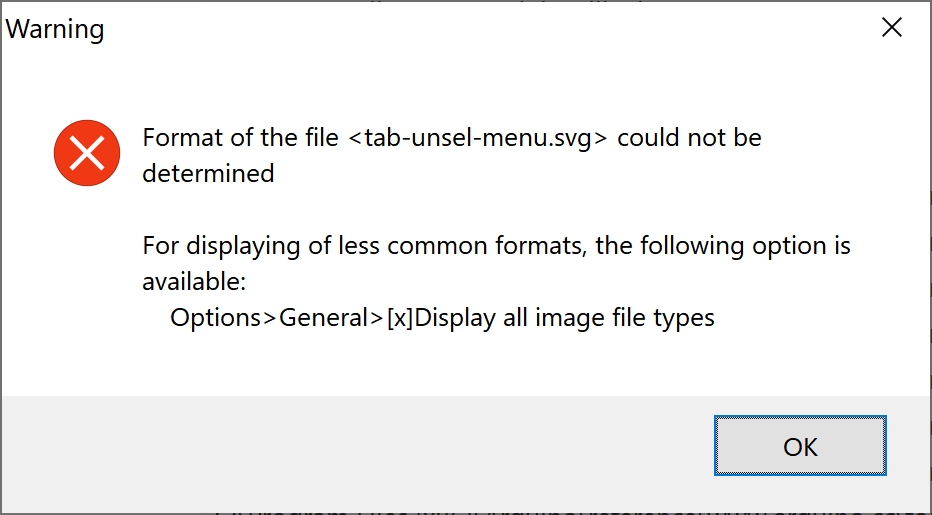This screenshot has width=932, height=515.
Task: Click 'For displaying of less common formats' line
Action: tap(360, 245)
